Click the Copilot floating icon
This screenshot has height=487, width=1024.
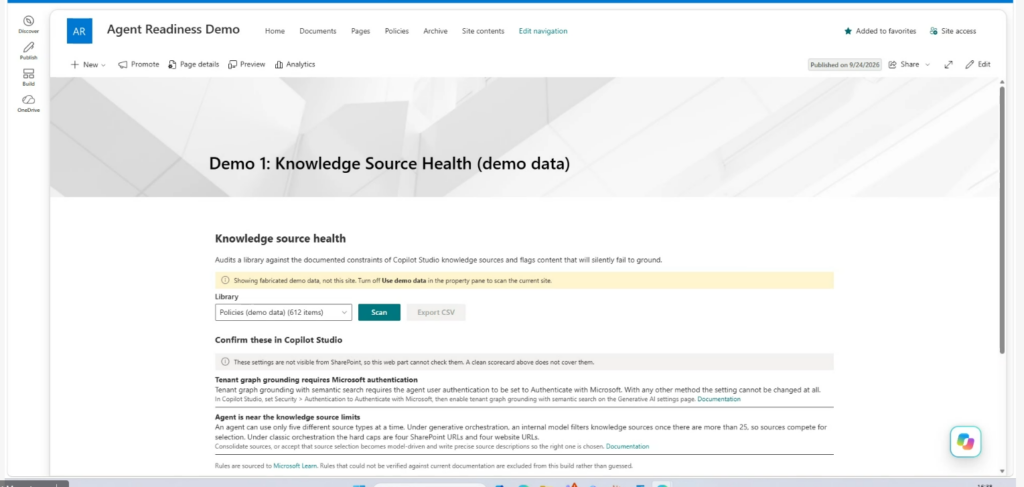(965, 441)
